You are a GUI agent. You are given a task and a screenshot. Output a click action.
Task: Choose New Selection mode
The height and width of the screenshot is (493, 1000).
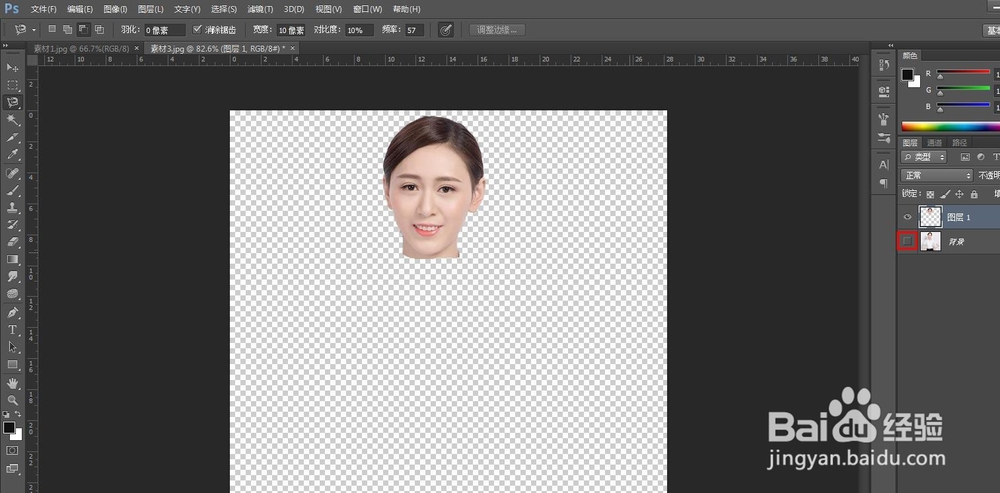tap(52, 29)
